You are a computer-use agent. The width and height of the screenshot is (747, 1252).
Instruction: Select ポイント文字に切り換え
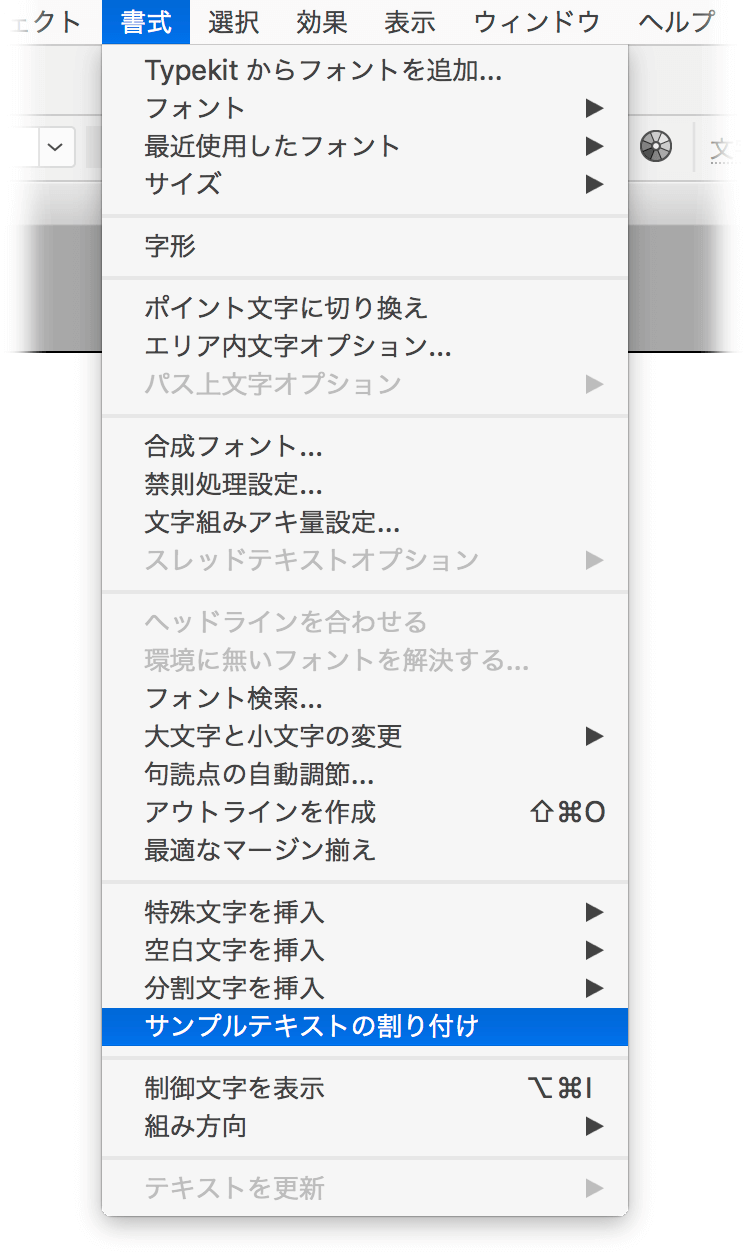(365, 308)
